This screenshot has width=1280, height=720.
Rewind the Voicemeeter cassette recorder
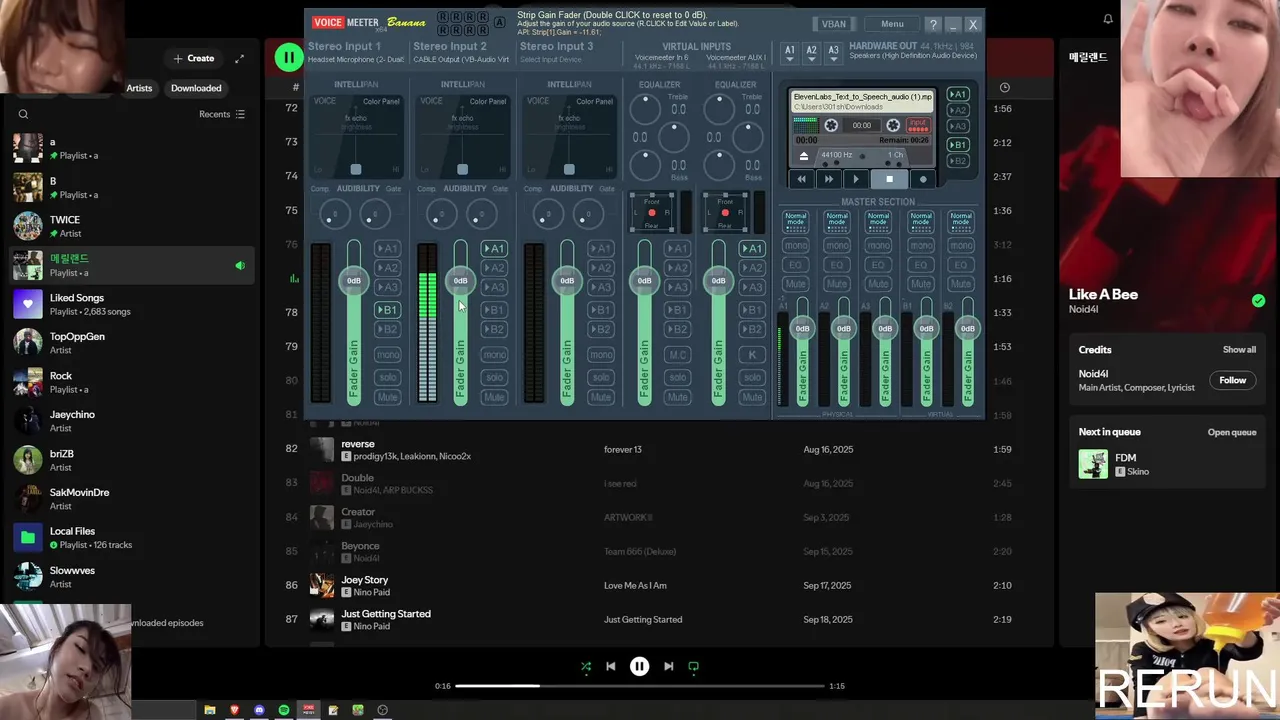(x=802, y=179)
